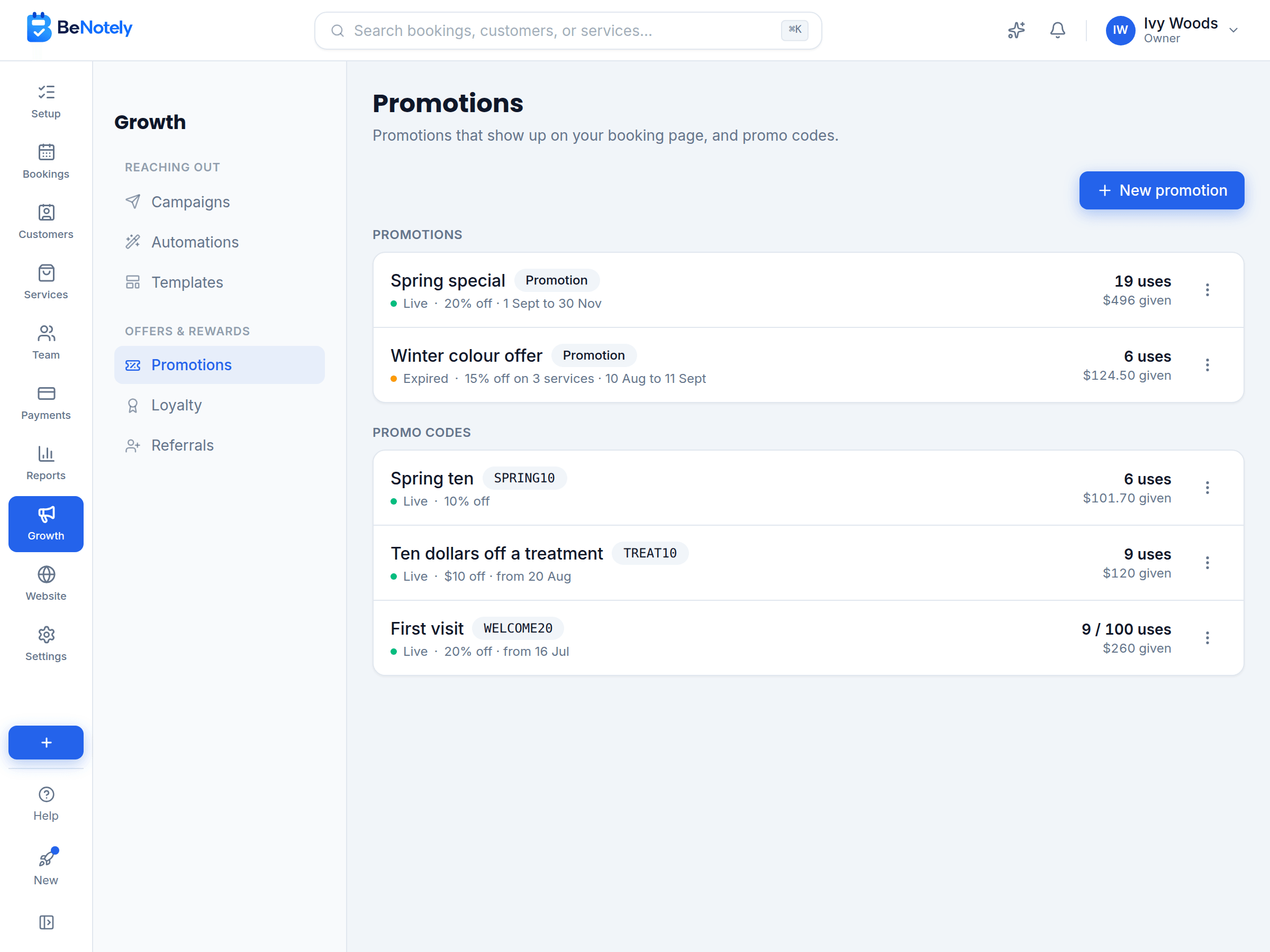Open Reports from the sidebar
The height and width of the screenshot is (952, 1270).
[x=46, y=463]
